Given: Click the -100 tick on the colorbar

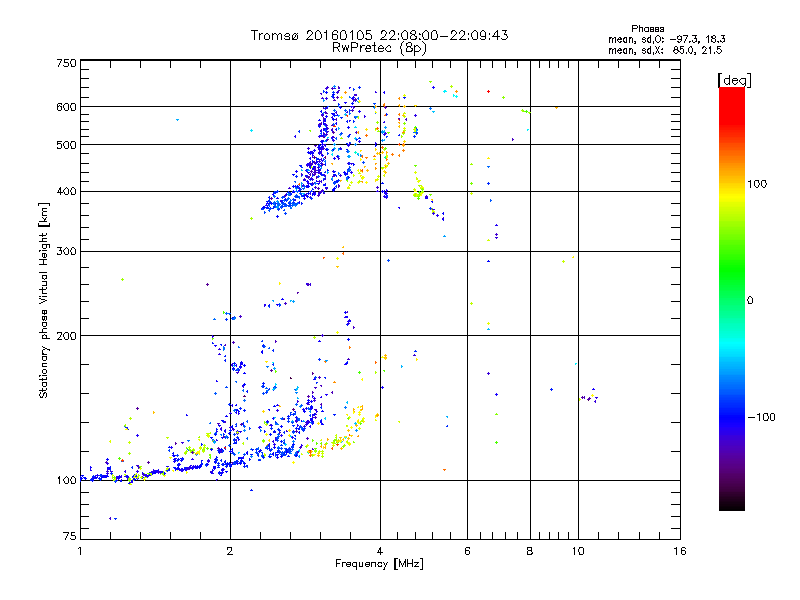Looking at the screenshot, I should [x=761, y=417].
